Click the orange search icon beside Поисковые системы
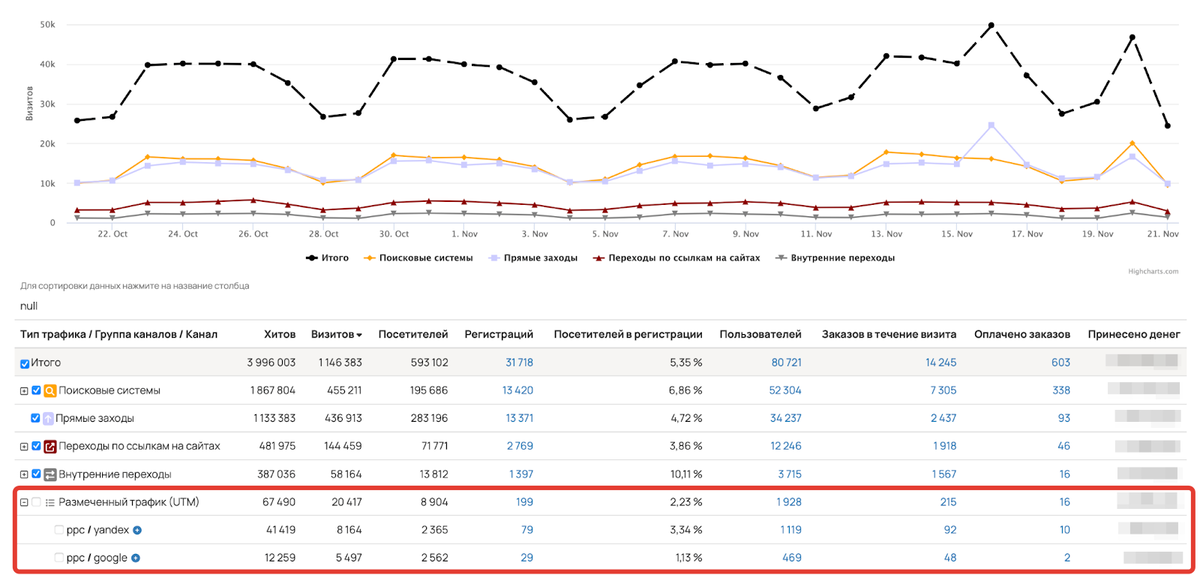 point(50,390)
